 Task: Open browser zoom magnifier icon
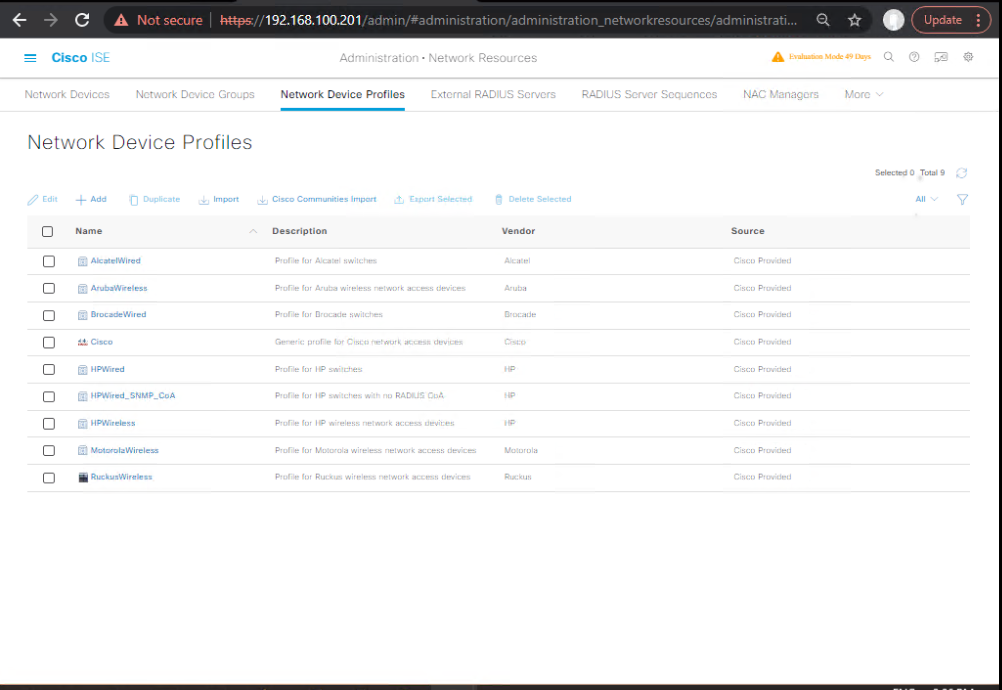[x=823, y=20]
